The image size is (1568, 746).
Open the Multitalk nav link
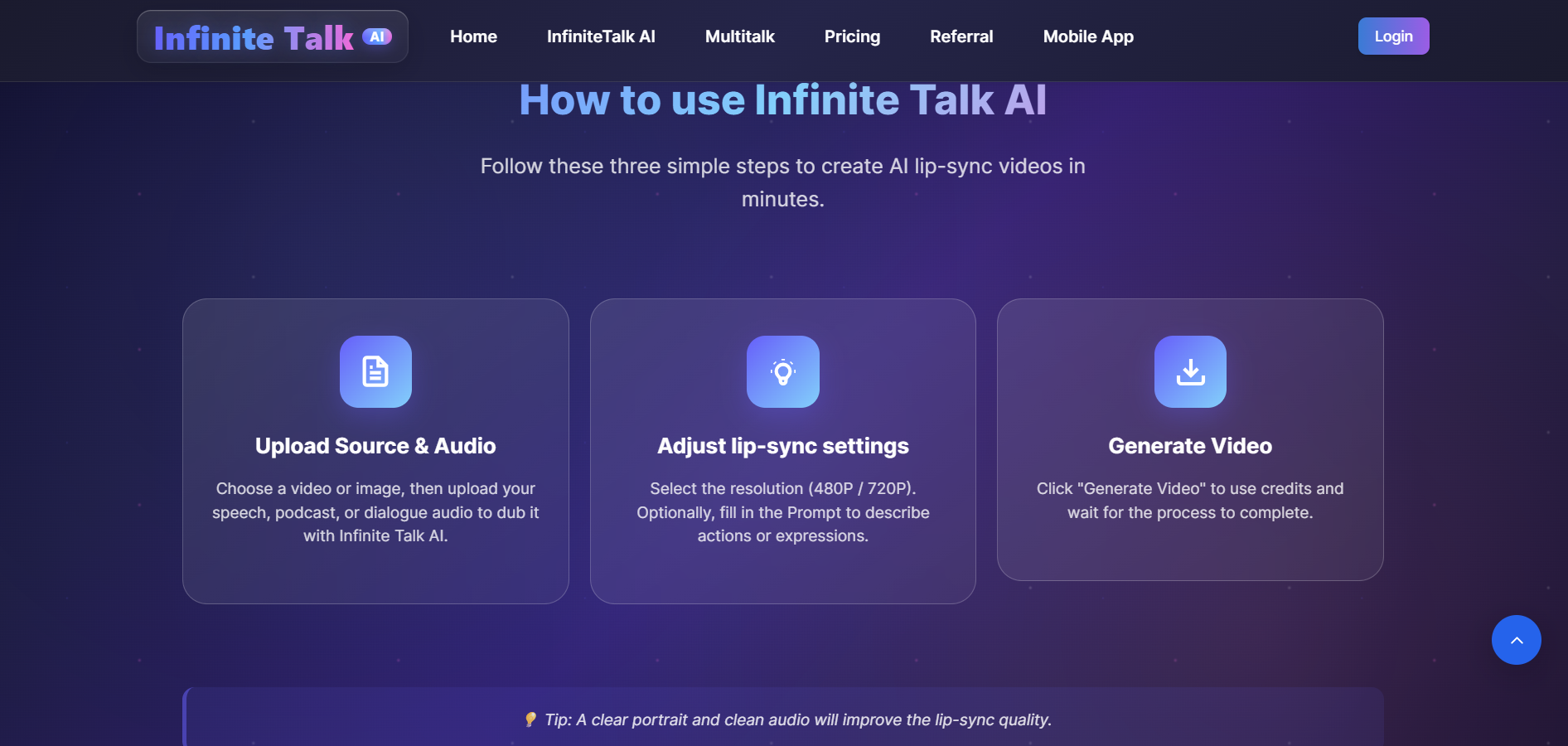[x=739, y=36]
